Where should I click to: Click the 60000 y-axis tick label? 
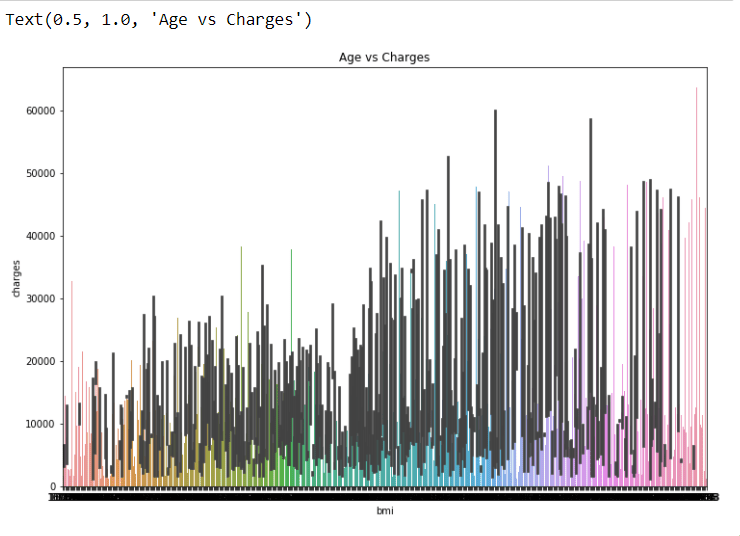click(x=39, y=111)
